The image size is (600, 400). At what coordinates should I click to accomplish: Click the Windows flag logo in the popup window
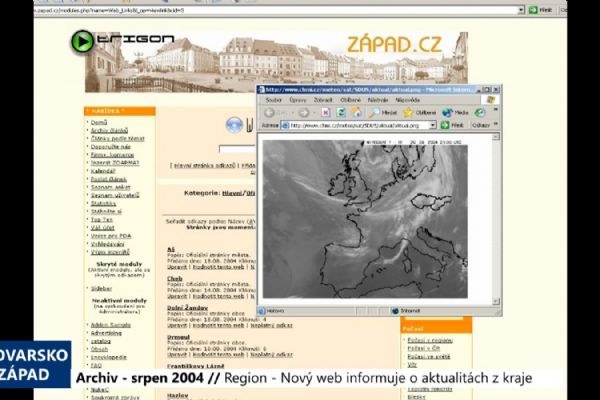[490, 100]
